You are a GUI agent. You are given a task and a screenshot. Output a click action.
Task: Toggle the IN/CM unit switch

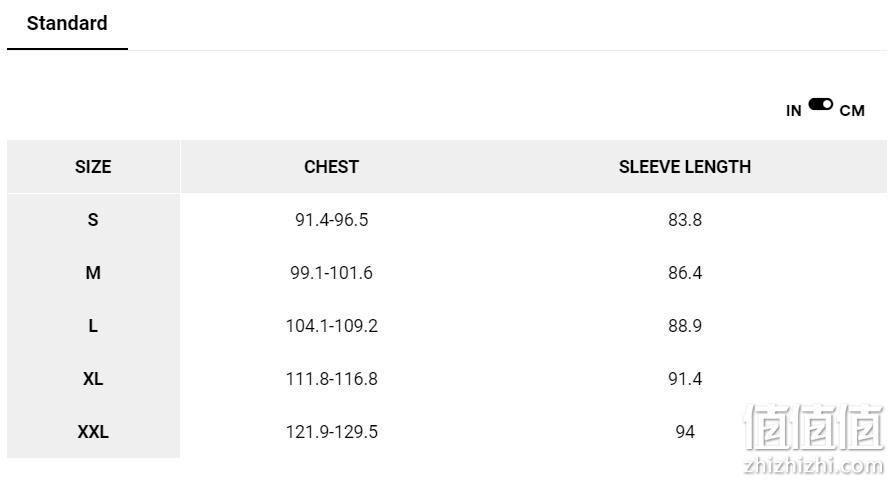click(x=820, y=104)
